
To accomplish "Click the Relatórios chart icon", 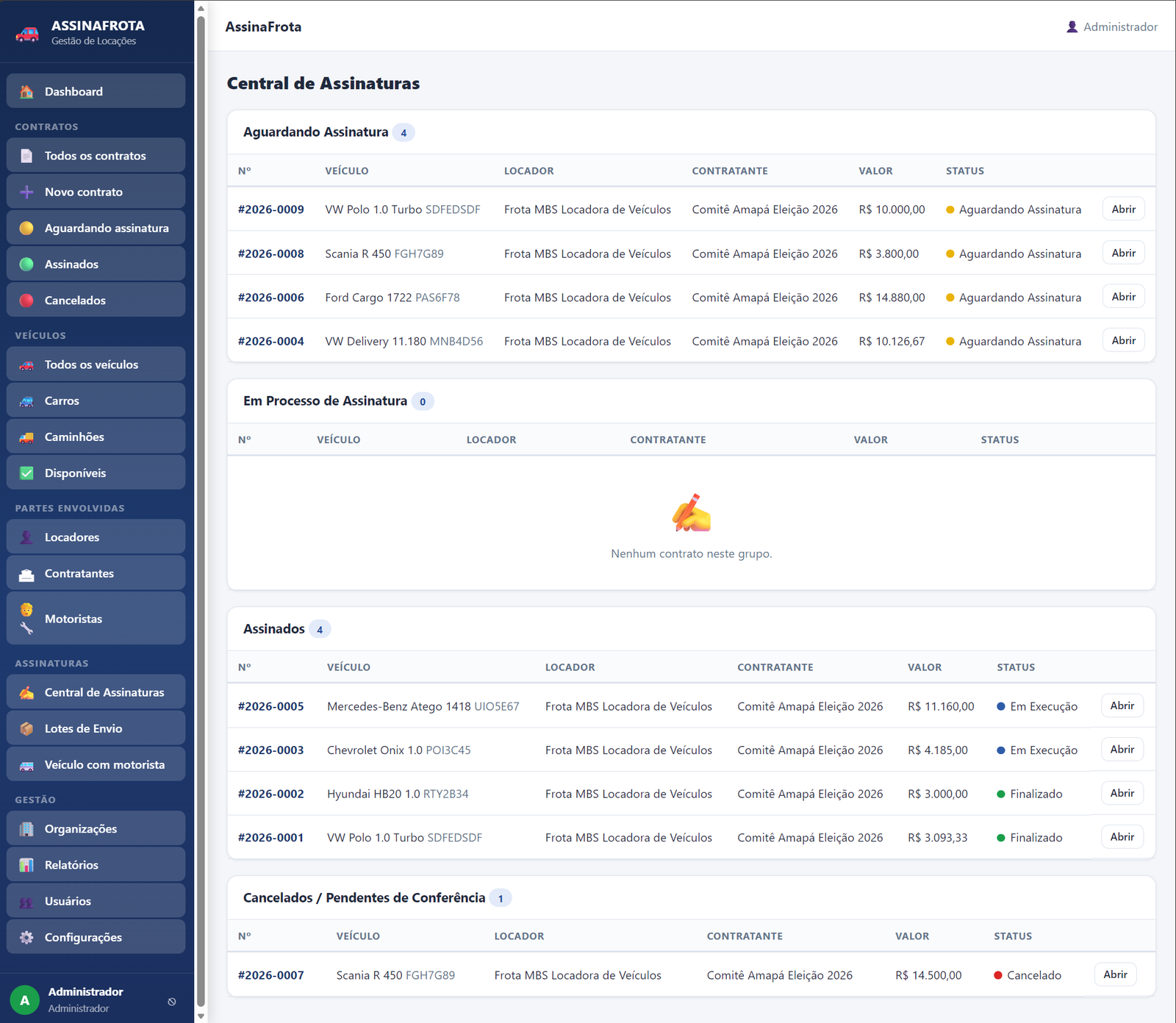I will point(26,865).
